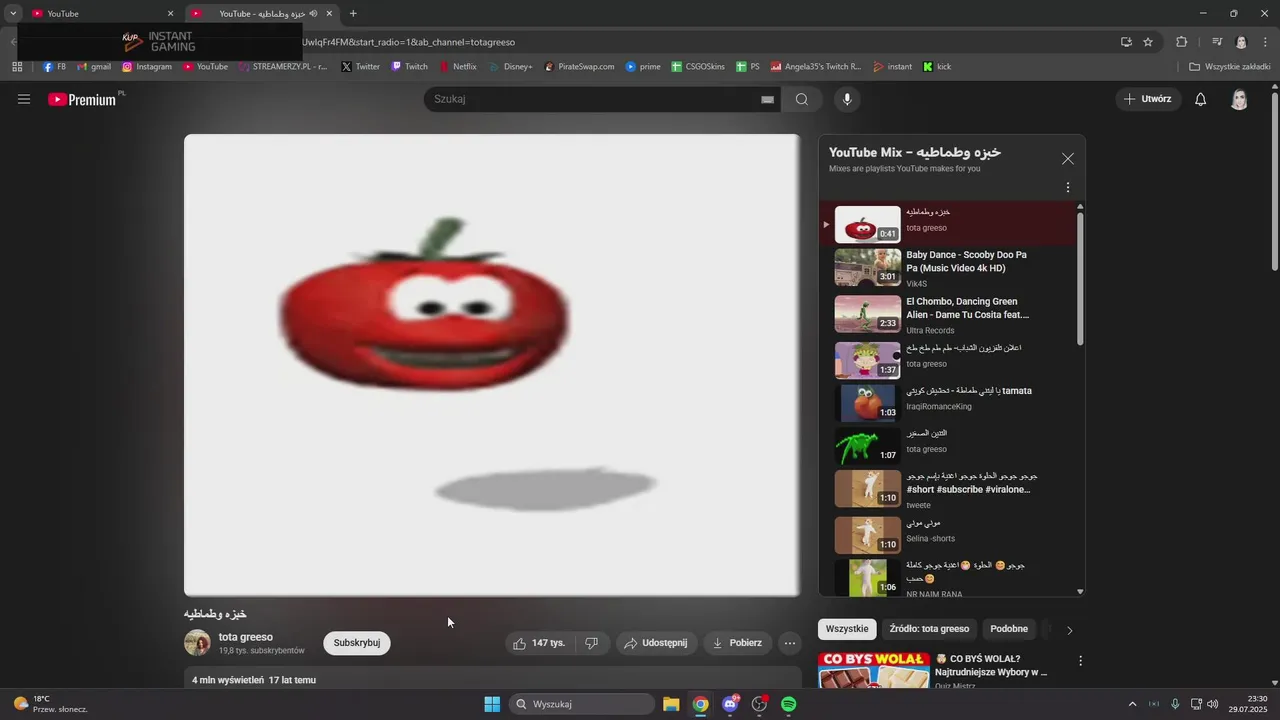The height and width of the screenshot is (720, 1280).
Task: Open the tota greeso channel name link
Action: coord(246,637)
